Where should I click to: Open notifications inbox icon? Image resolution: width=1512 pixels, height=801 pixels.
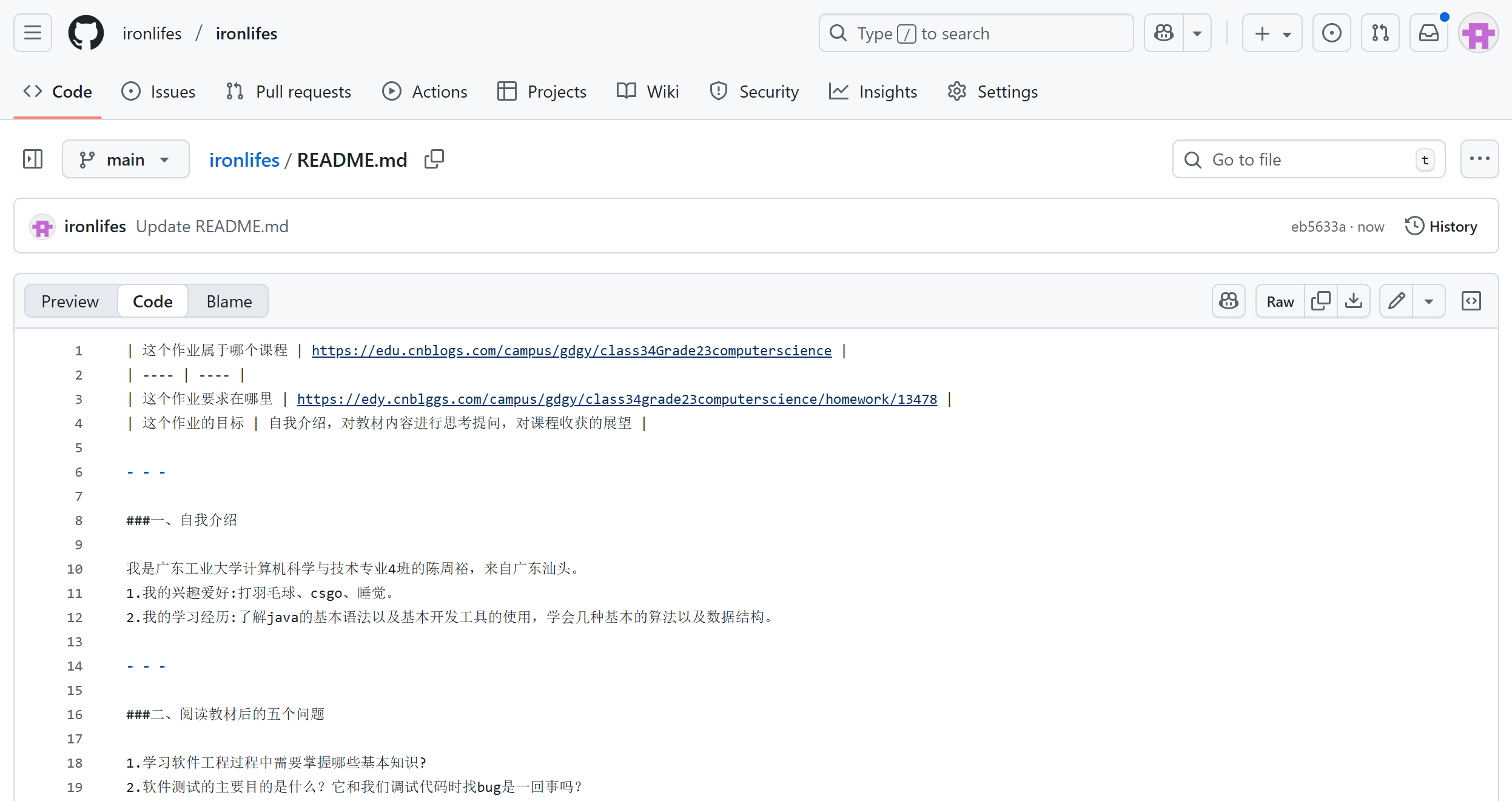1428,33
